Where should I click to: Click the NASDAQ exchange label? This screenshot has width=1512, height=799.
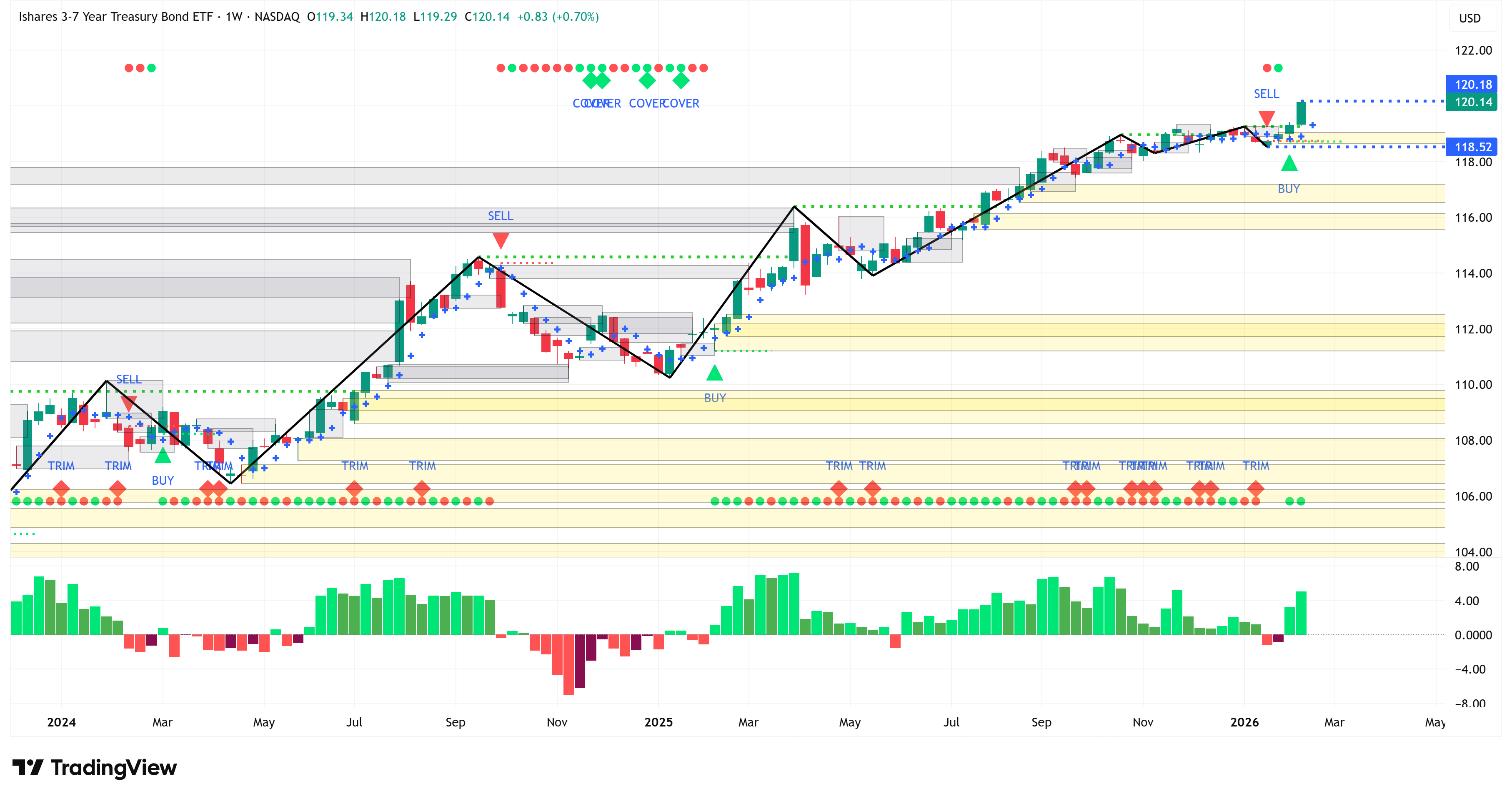coord(277,16)
